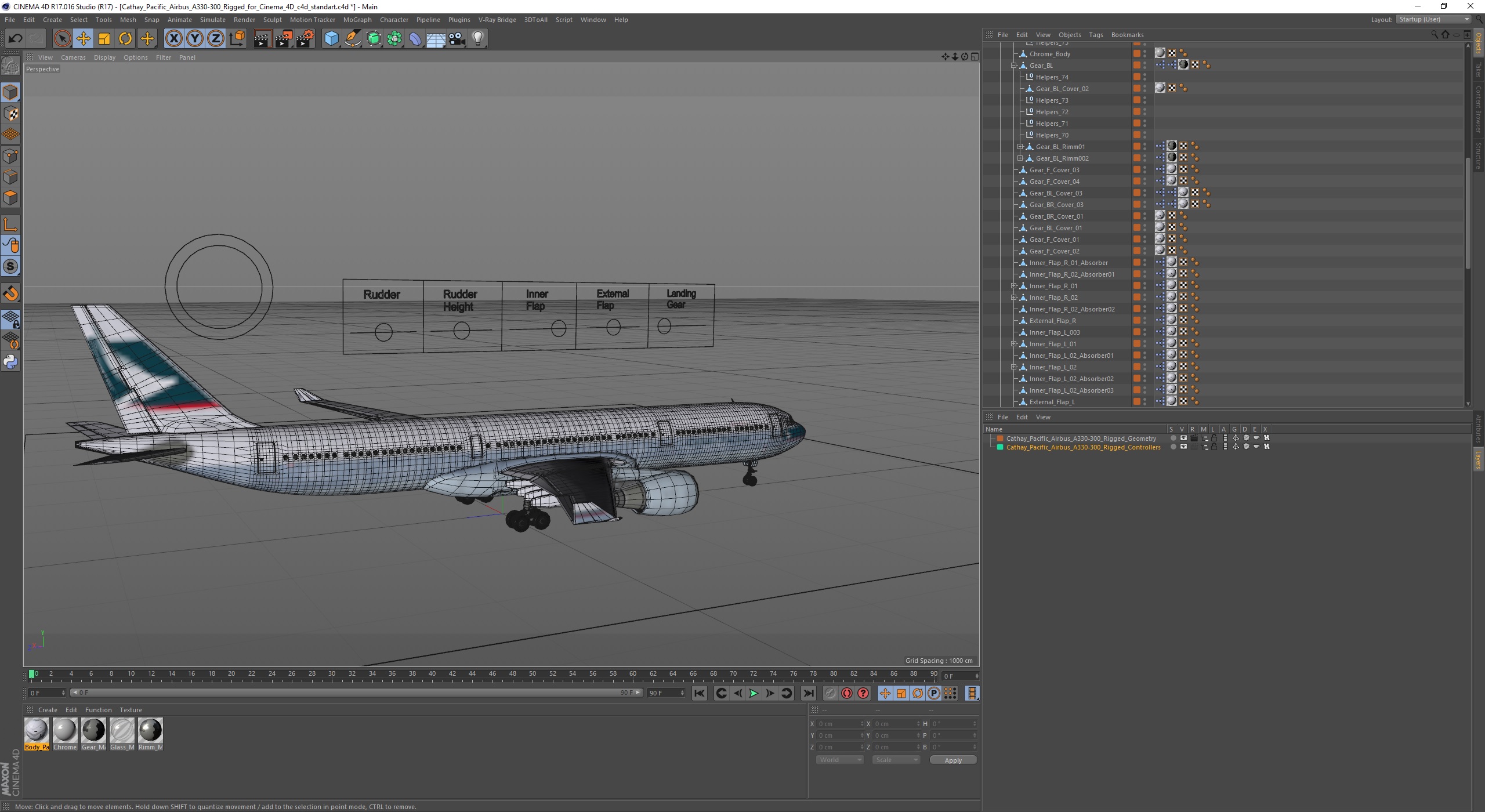Toggle the coordinate system icon
1485x812 pixels.
(x=237, y=39)
